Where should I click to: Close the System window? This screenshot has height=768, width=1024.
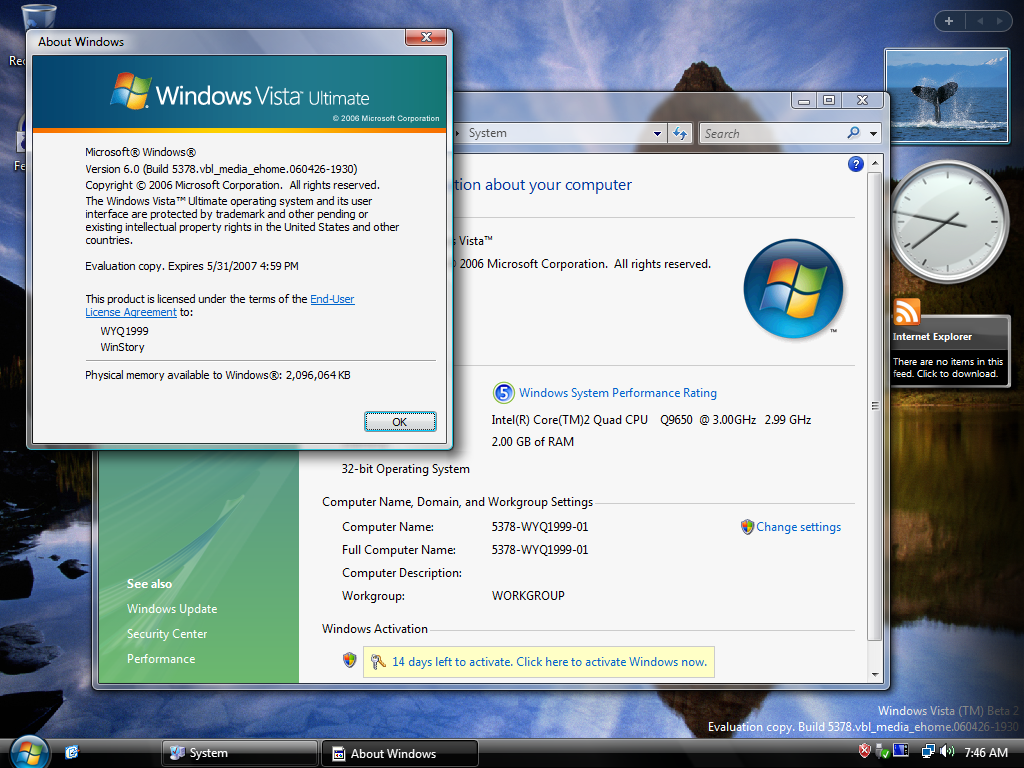[x=862, y=101]
